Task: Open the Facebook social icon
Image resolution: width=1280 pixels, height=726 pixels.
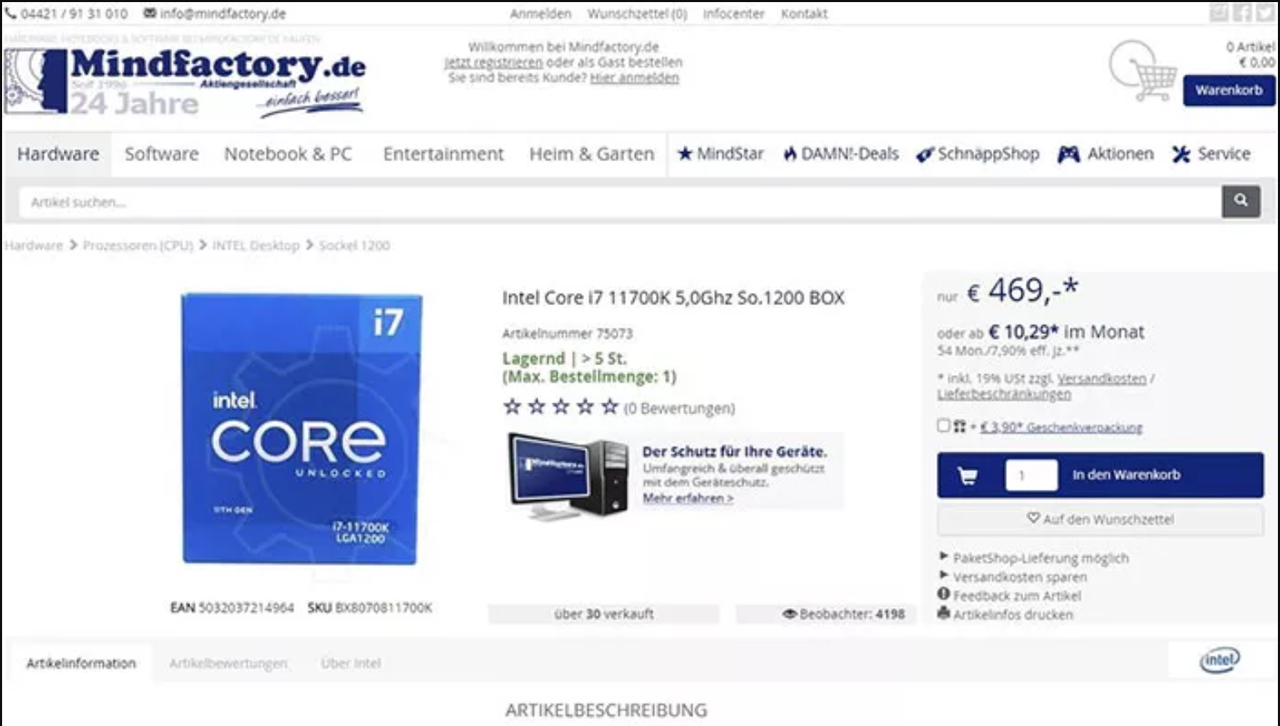Action: 1242,13
